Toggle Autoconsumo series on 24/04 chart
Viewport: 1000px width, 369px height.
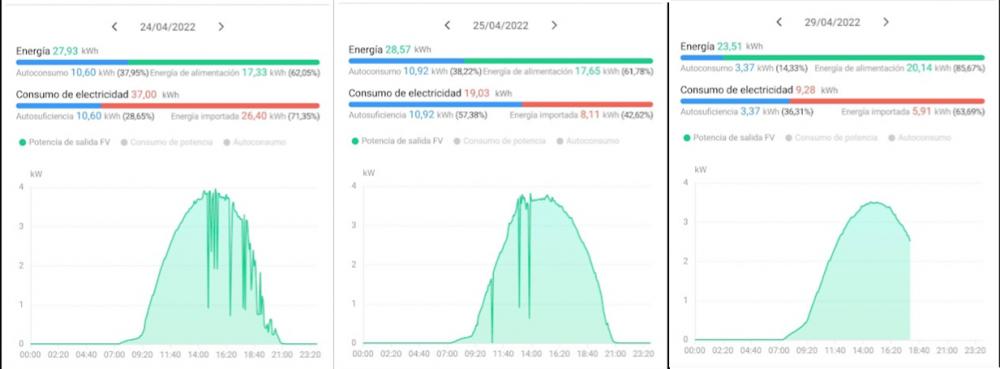pos(254,142)
